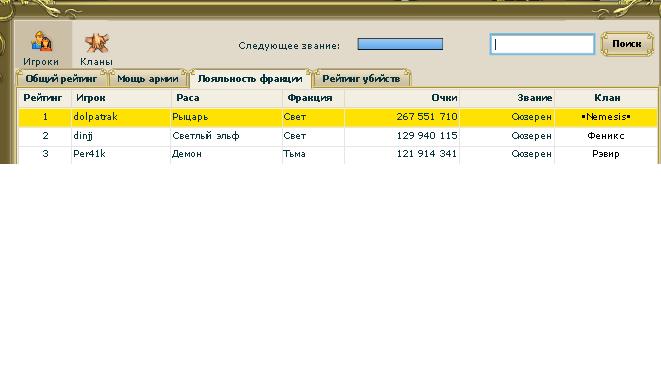Screen dimensions: 661x384
Task: Switch to the Общий рейтинг tab
Action: [61, 78]
